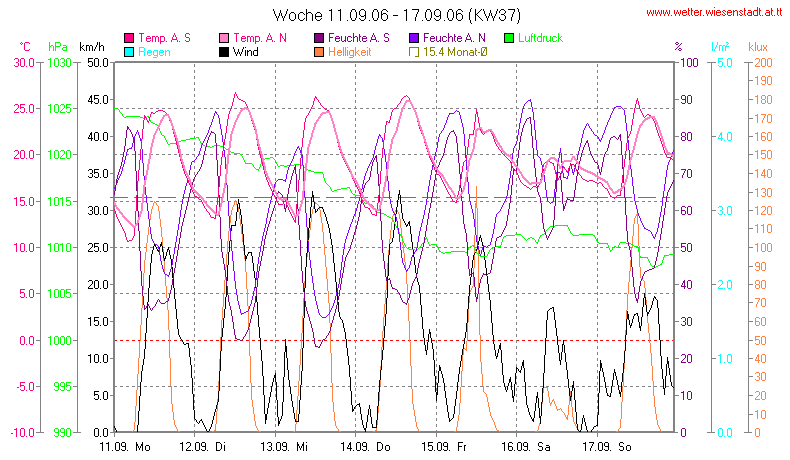
Task: Select the Temp. A. N legend label
Action: (260, 38)
